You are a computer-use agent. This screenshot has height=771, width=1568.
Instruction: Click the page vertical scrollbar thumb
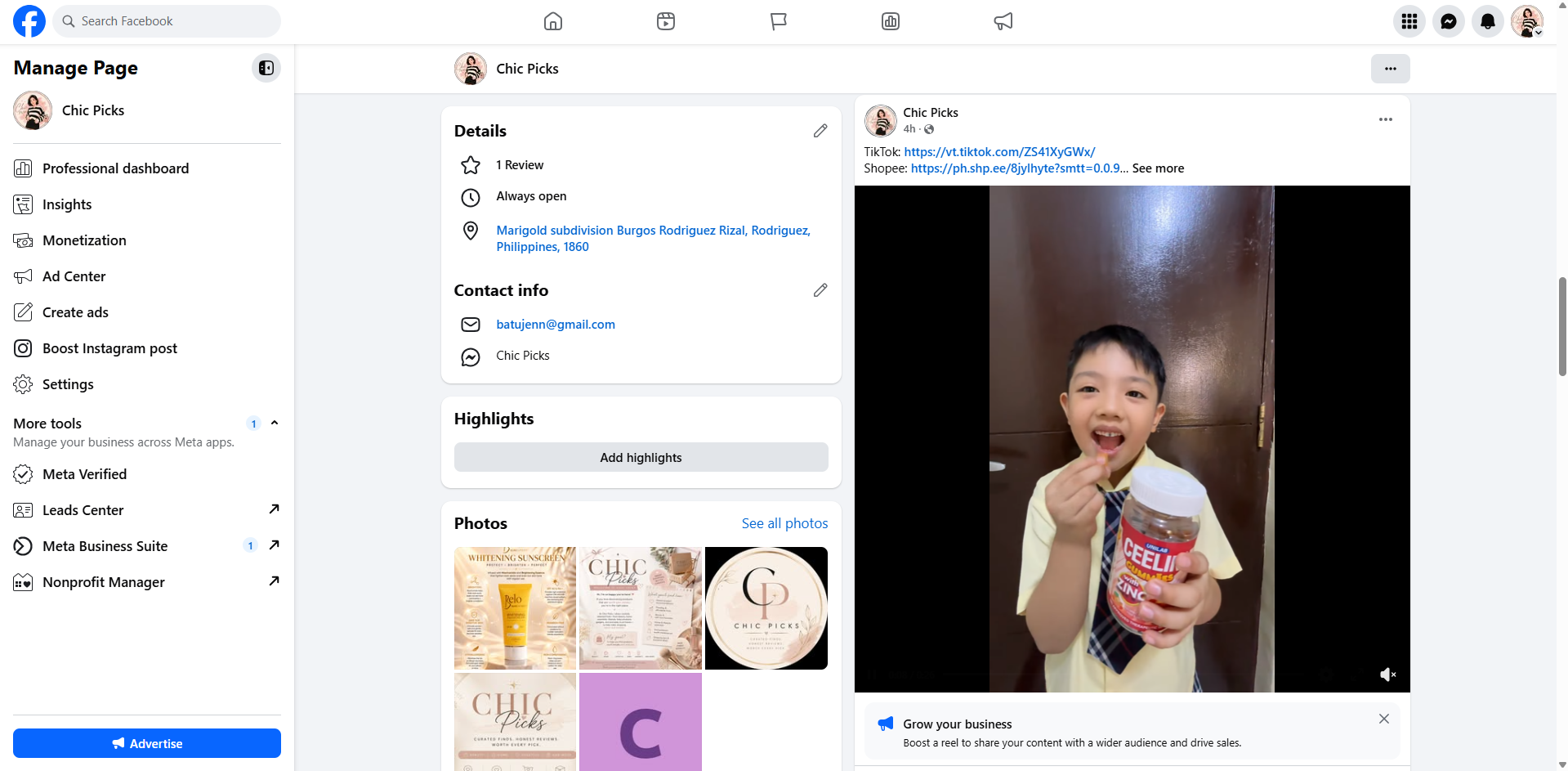pyautogui.click(x=1562, y=325)
